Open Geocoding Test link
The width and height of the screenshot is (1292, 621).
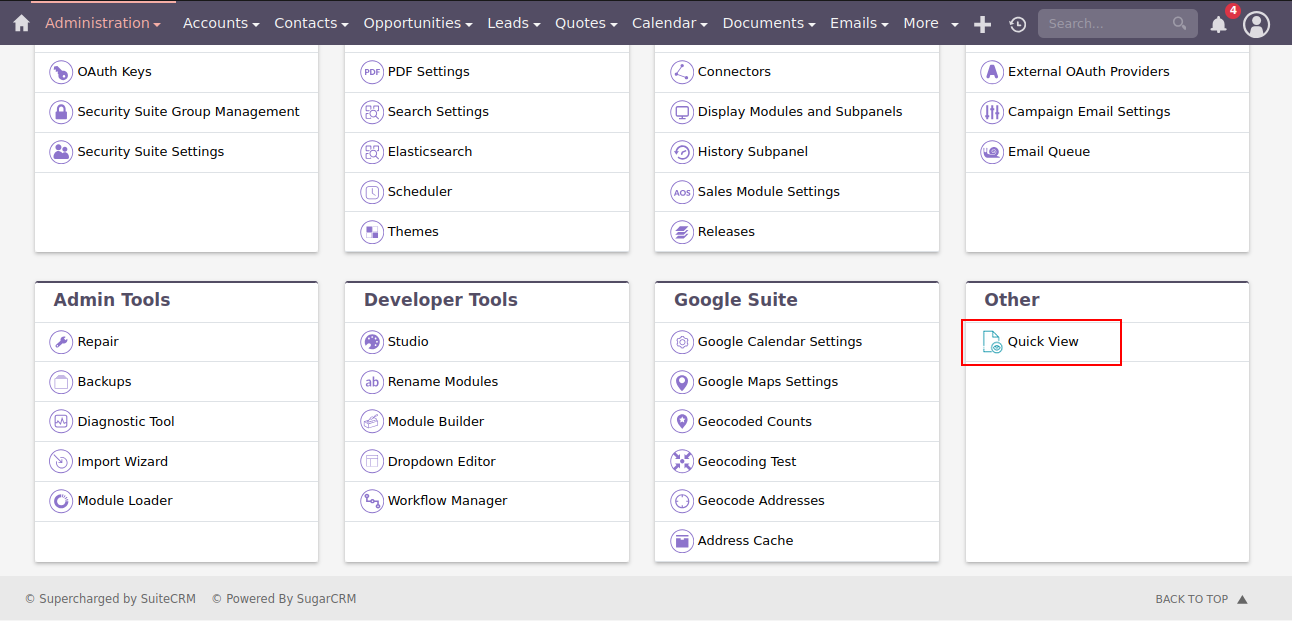747,462
